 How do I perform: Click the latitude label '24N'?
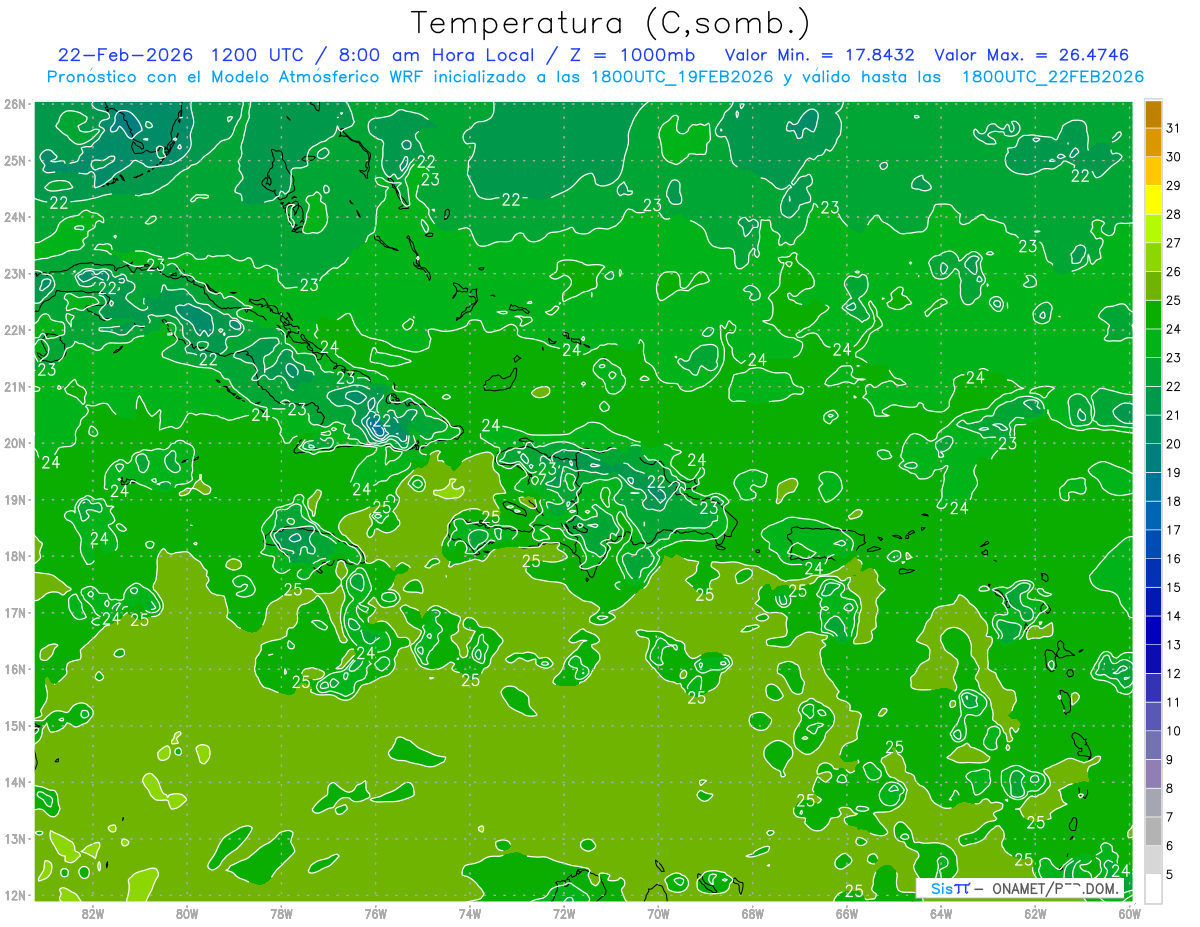pos(15,217)
